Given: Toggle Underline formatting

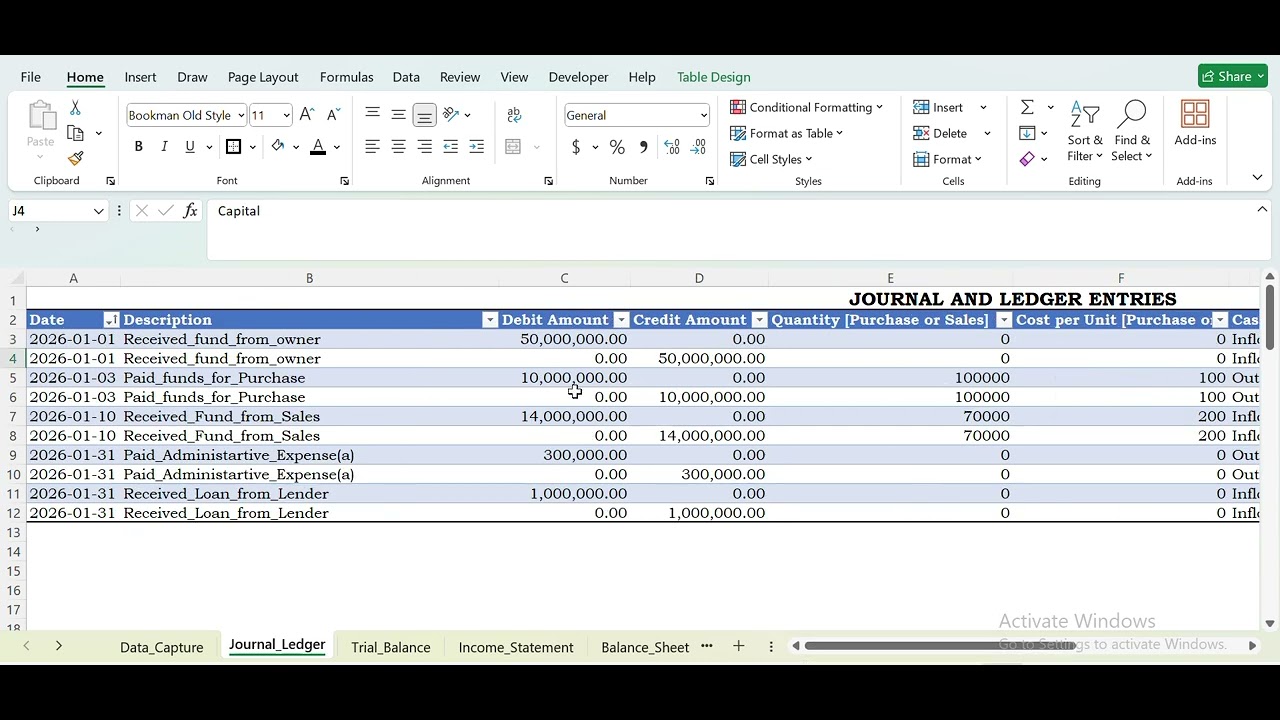Looking at the screenshot, I should pos(190,147).
